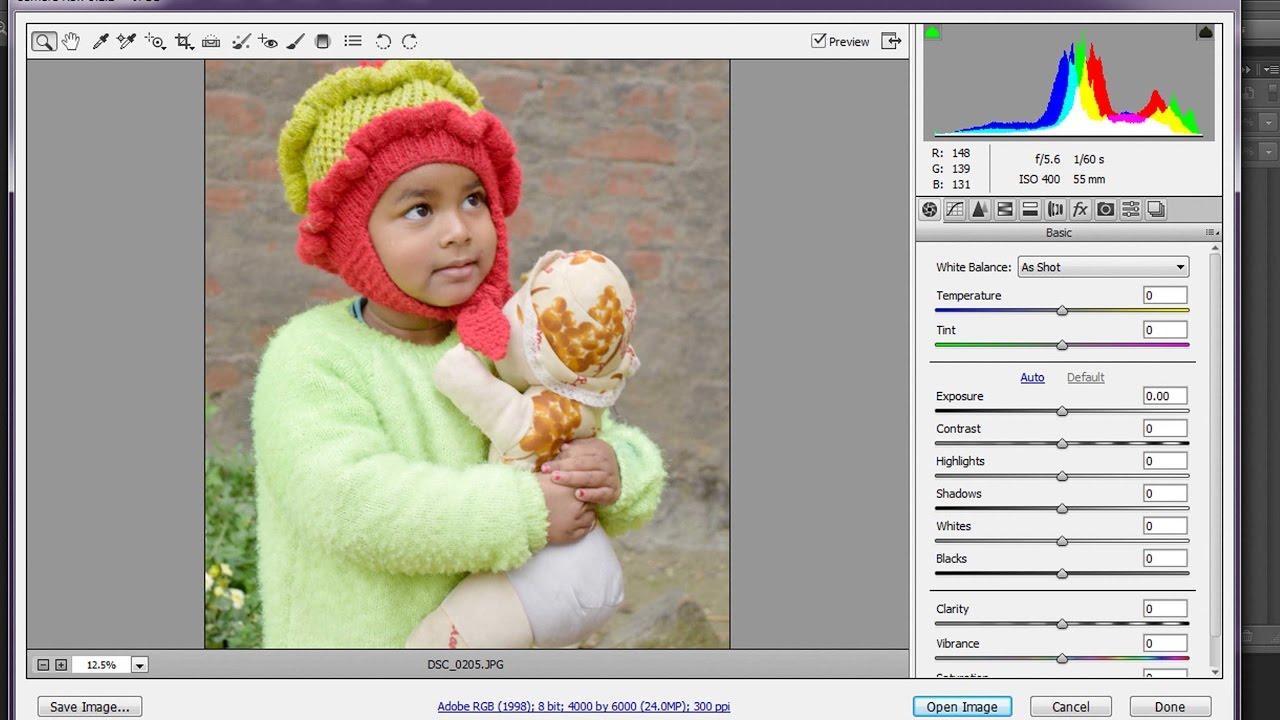This screenshot has width=1280, height=720.
Task: Click the Cancel button
Action: [x=1070, y=707]
